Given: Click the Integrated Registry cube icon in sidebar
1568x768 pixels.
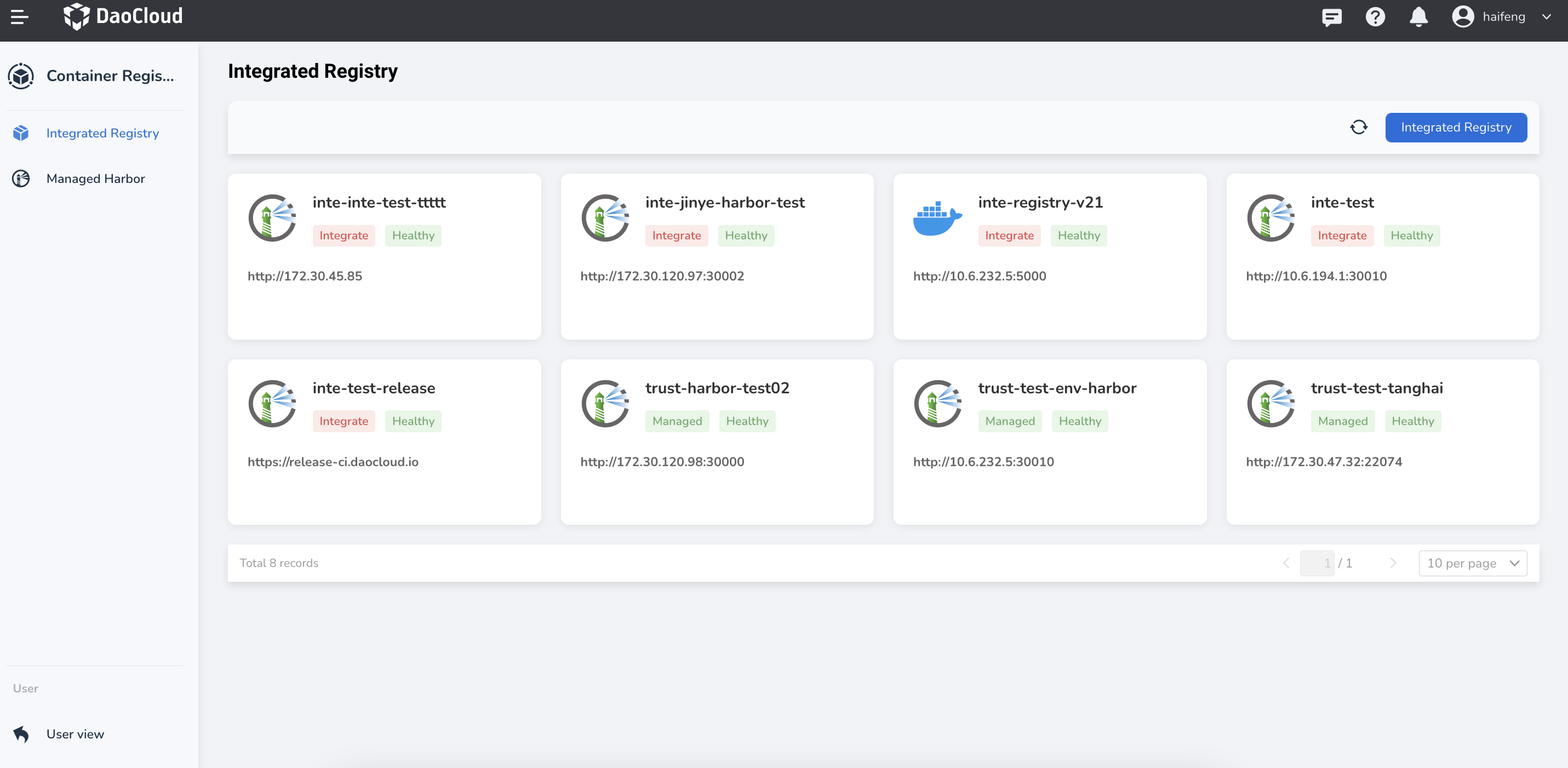Looking at the screenshot, I should point(21,133).
